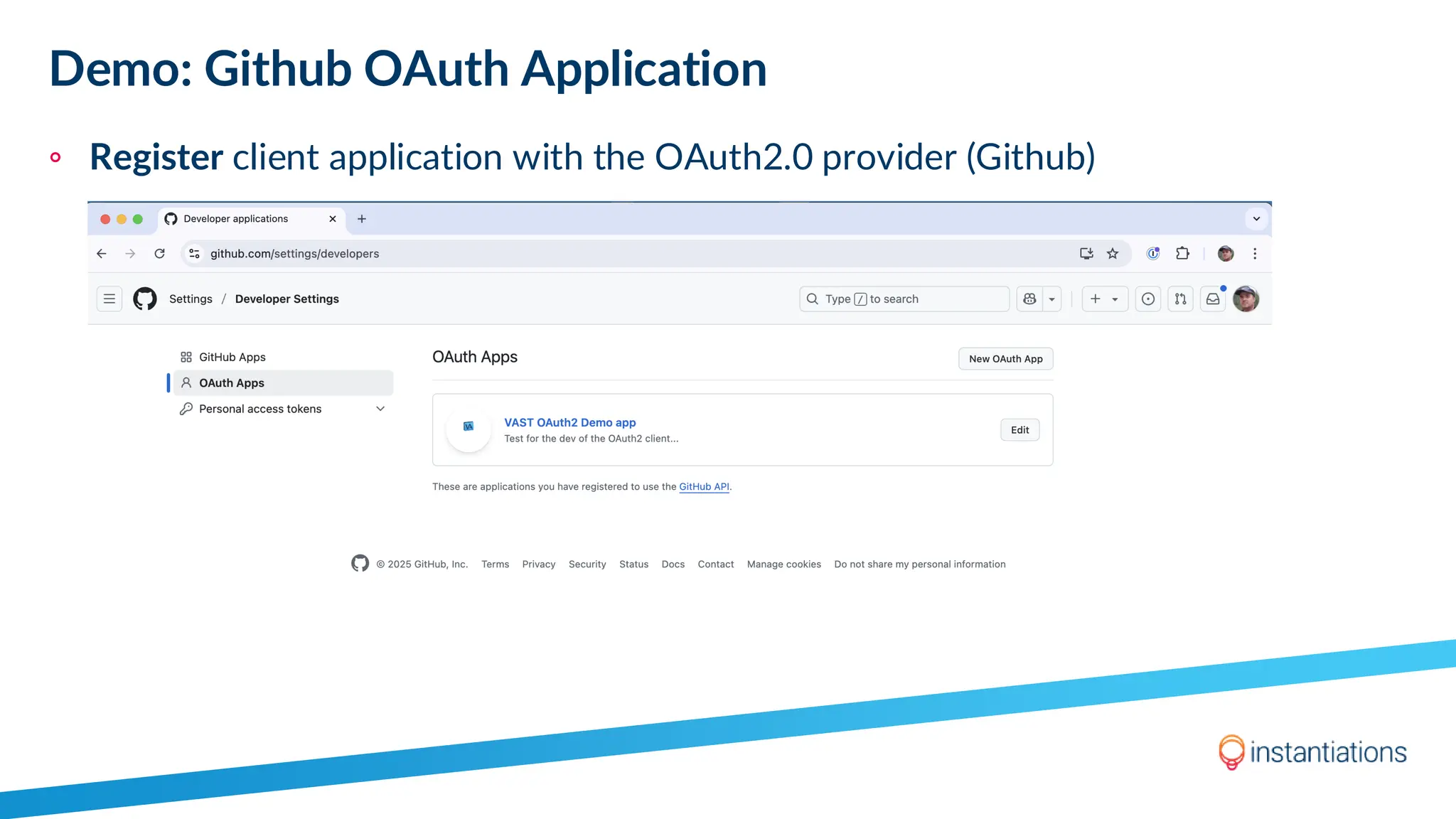Screen dimensions: 1456x819
Task: Expand the Copilot dropdown arrow
Action: (x=1052, y=299)
